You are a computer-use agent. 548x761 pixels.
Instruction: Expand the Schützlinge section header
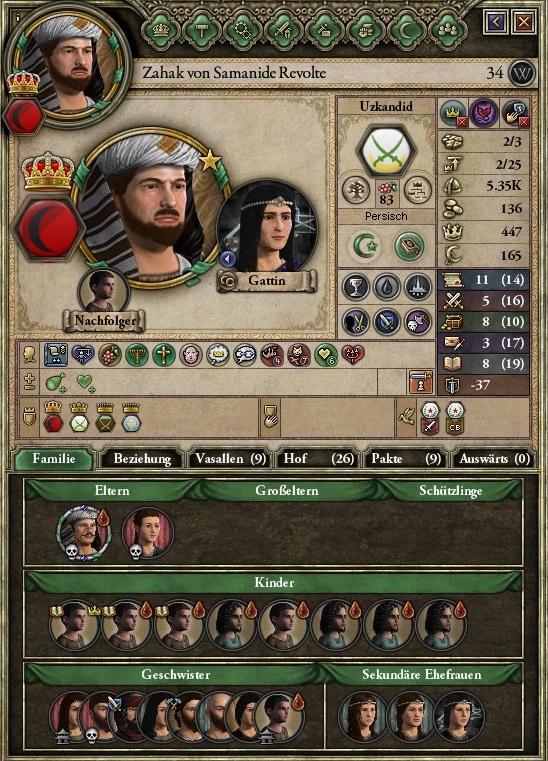pos(450,491)
